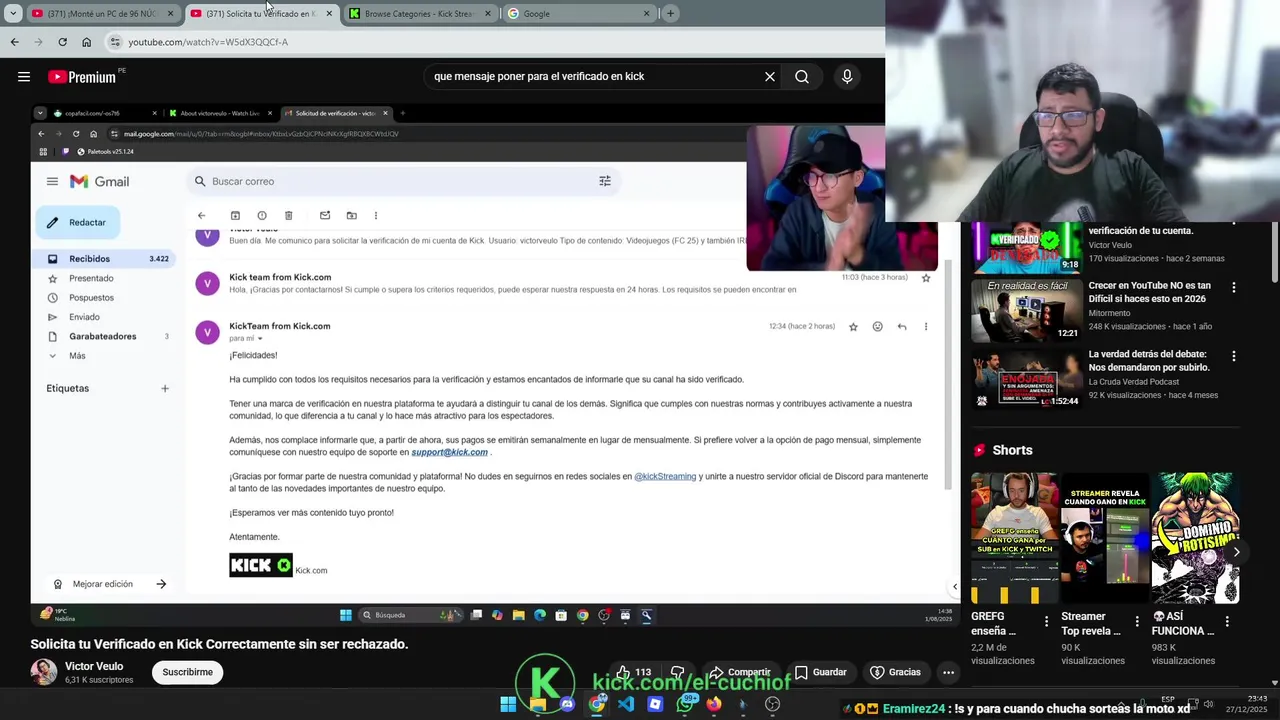Click the Compartir share button

[739, 672]
